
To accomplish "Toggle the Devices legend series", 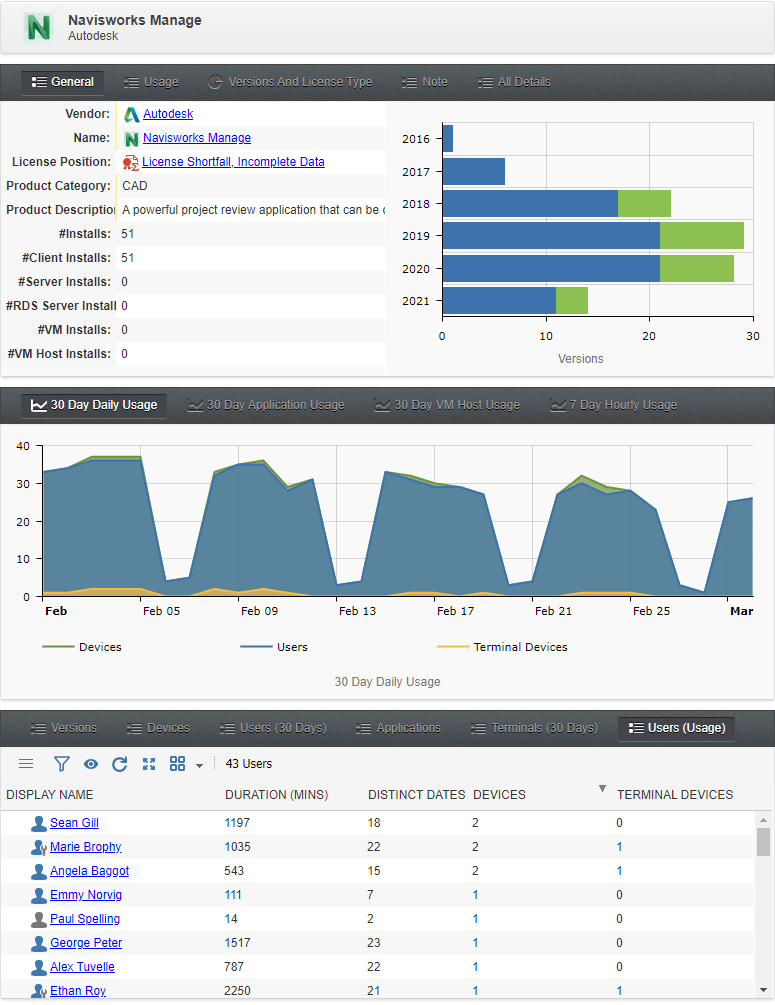I will pos(81,647).
